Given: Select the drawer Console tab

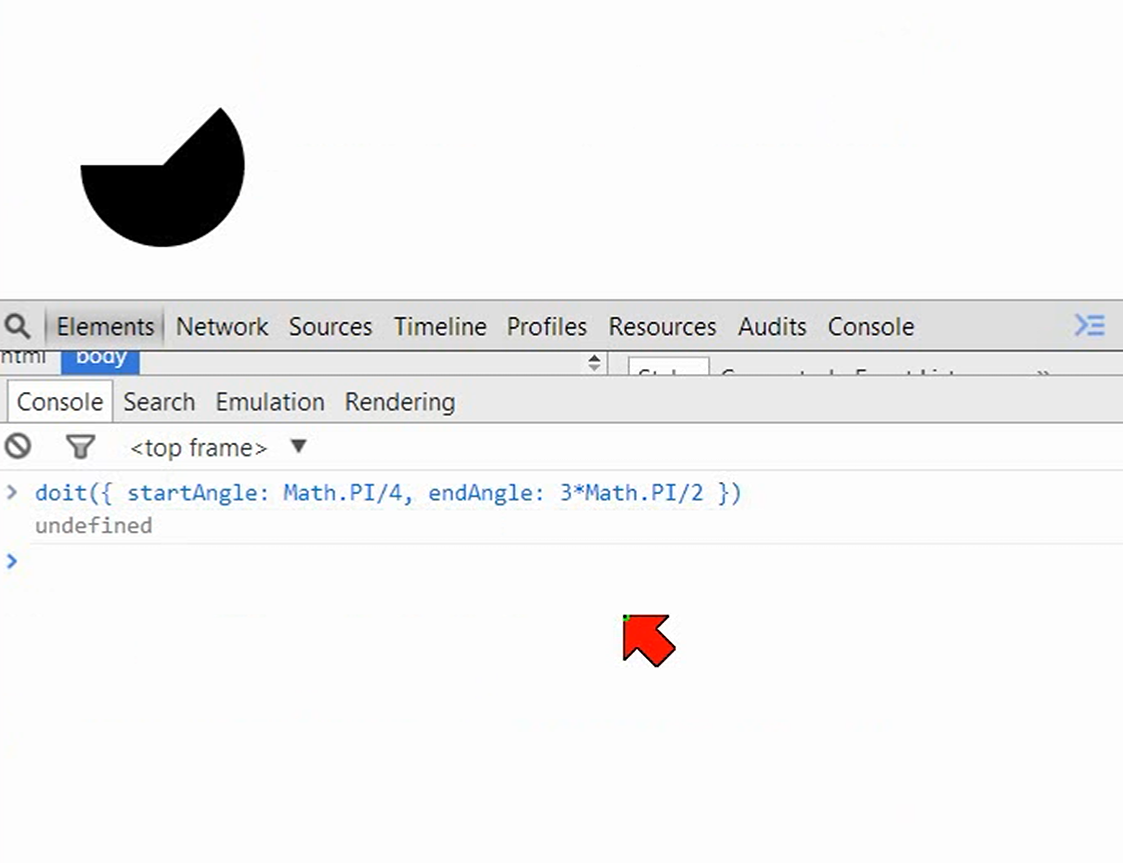Looking at the screenshot, I should pos(60,402).
